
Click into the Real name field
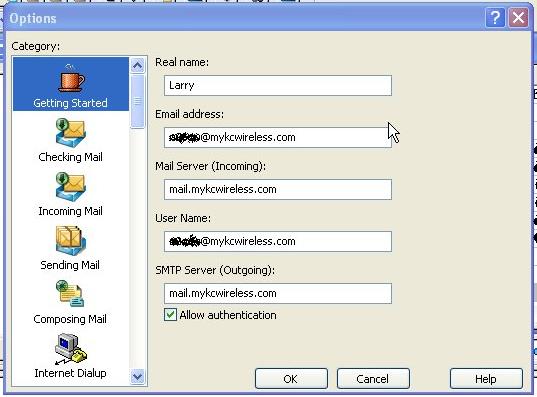tap(278, 86)
